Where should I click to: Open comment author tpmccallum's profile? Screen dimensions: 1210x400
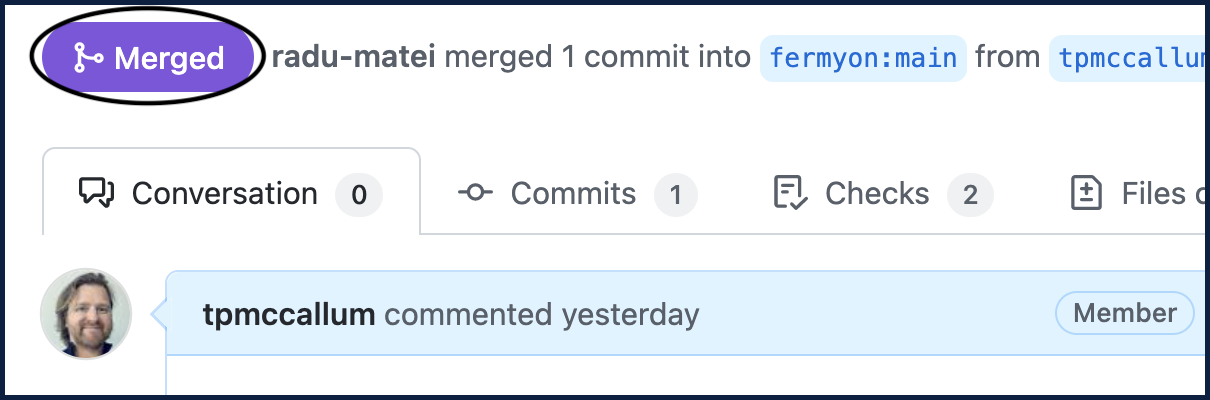tap(289, 315)
